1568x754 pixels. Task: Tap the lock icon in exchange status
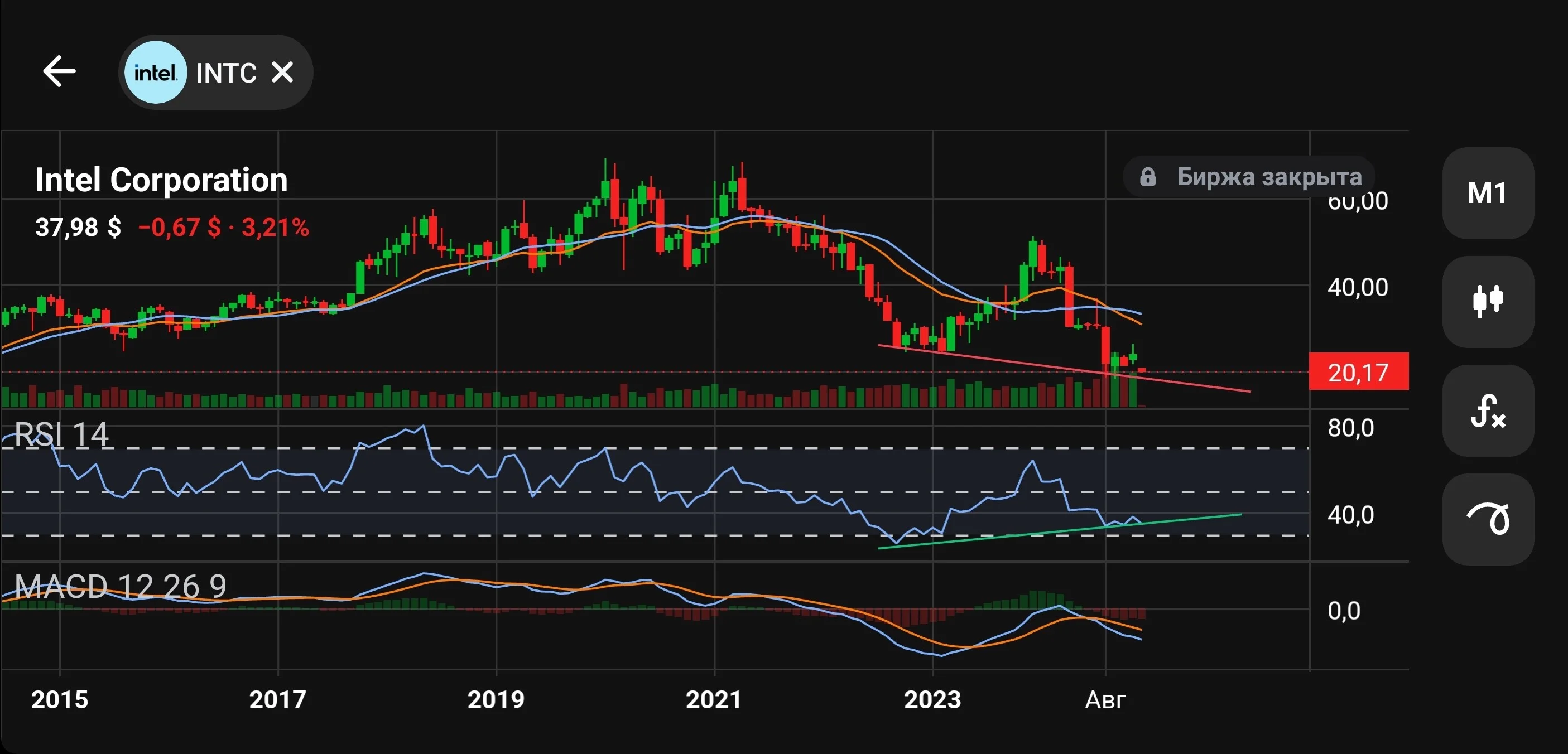pyautogui.click(x=1147, y=177)
